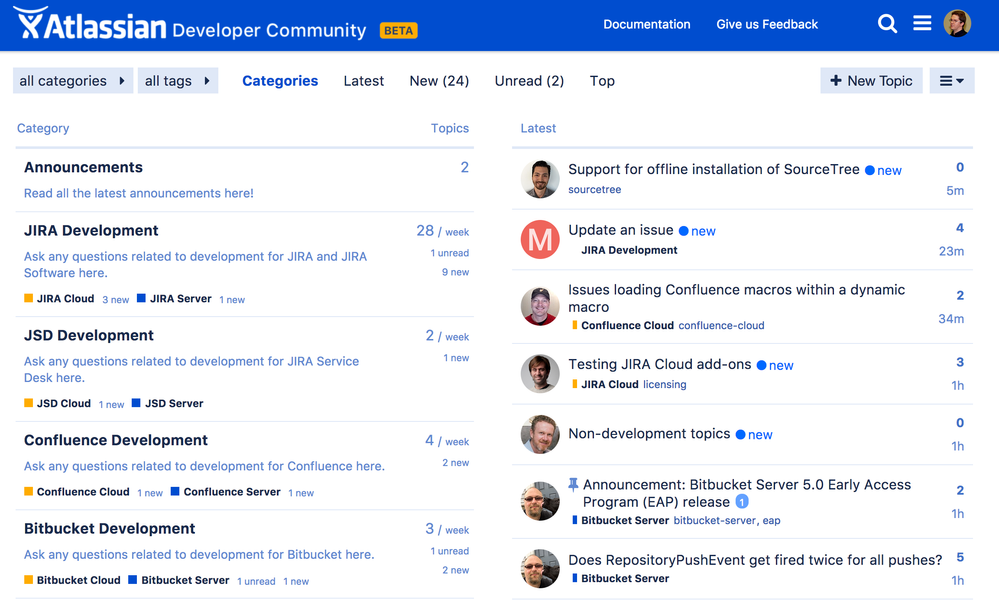Open avatar beside Non-development topics
This screenshot has width=999, height=602.
point(540,434)
